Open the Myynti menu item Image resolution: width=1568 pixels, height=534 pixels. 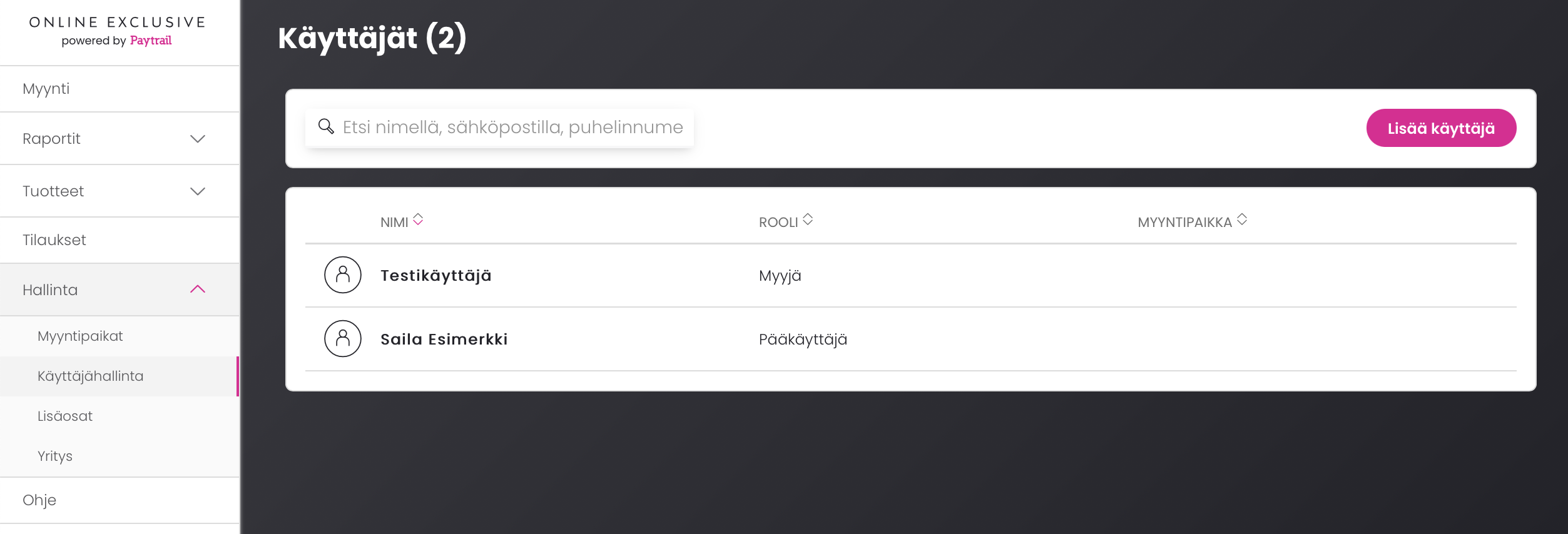coord(120,89)
